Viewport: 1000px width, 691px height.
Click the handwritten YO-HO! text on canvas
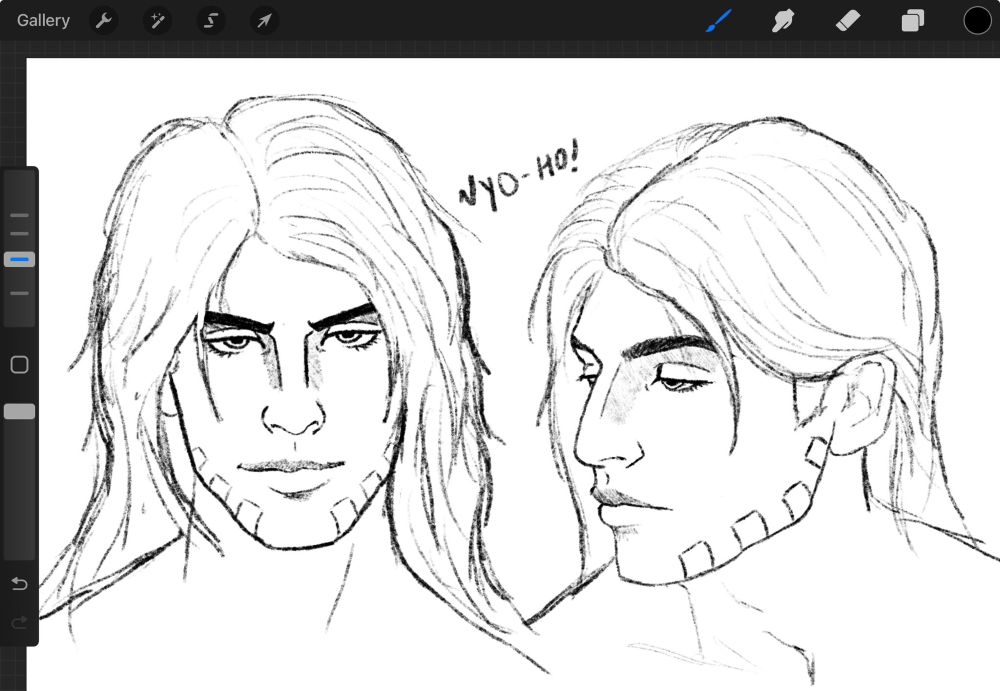[x=519, y=176]
